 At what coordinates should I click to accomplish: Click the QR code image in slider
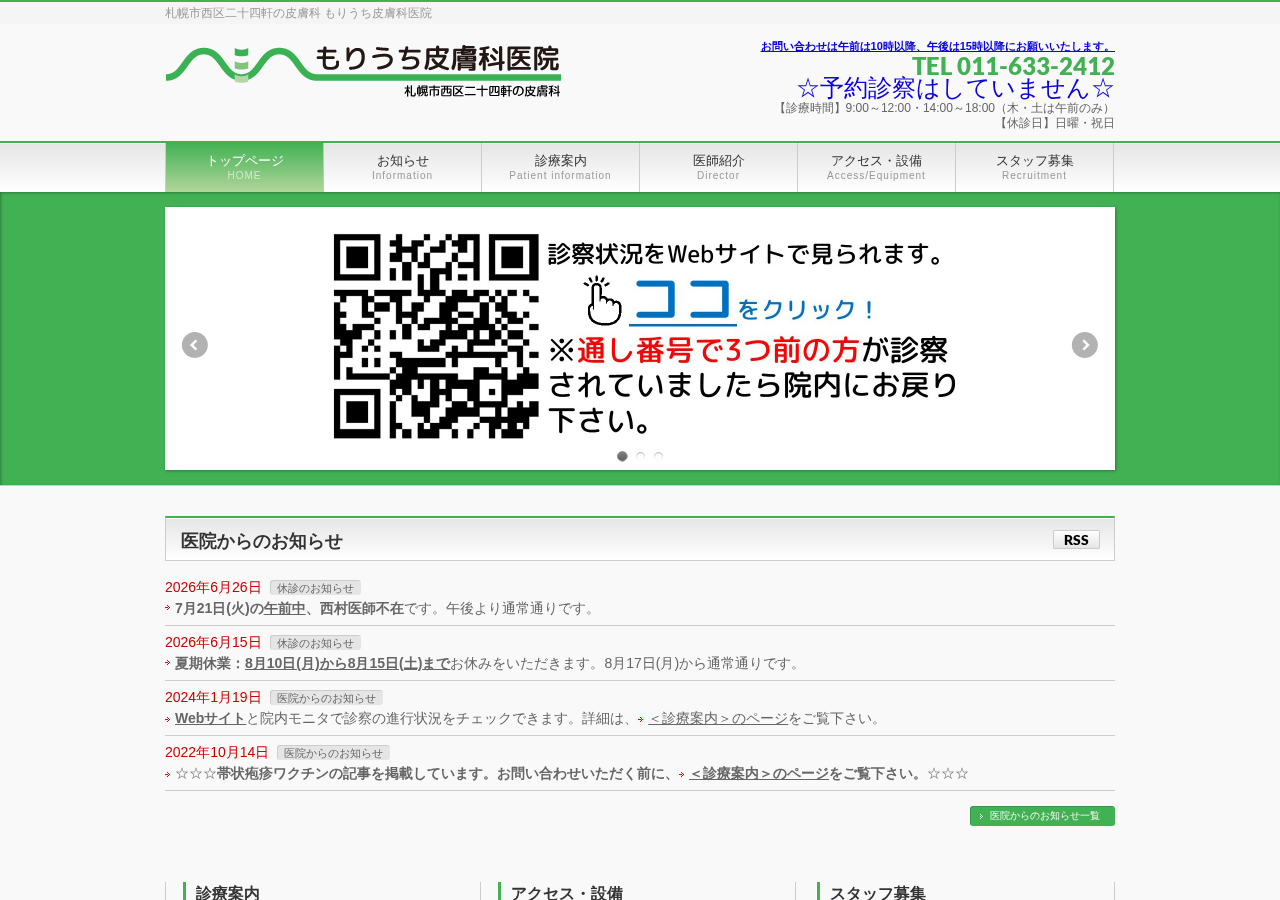click(x=436, y=336)
